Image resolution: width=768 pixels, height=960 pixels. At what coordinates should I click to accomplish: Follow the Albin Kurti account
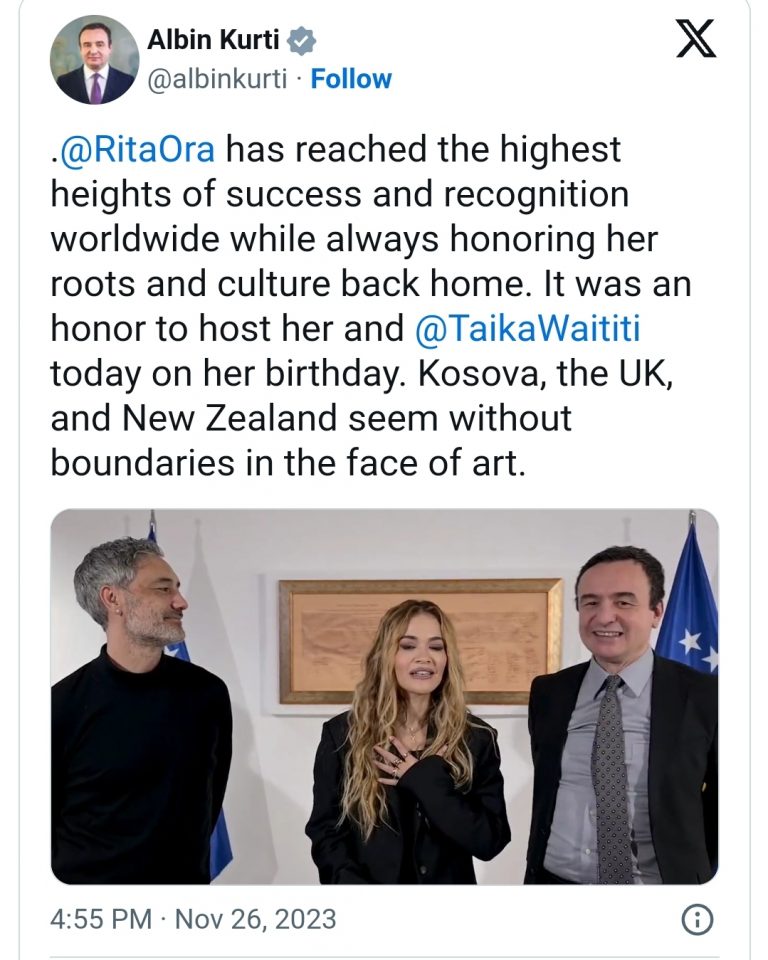[351, 78]
